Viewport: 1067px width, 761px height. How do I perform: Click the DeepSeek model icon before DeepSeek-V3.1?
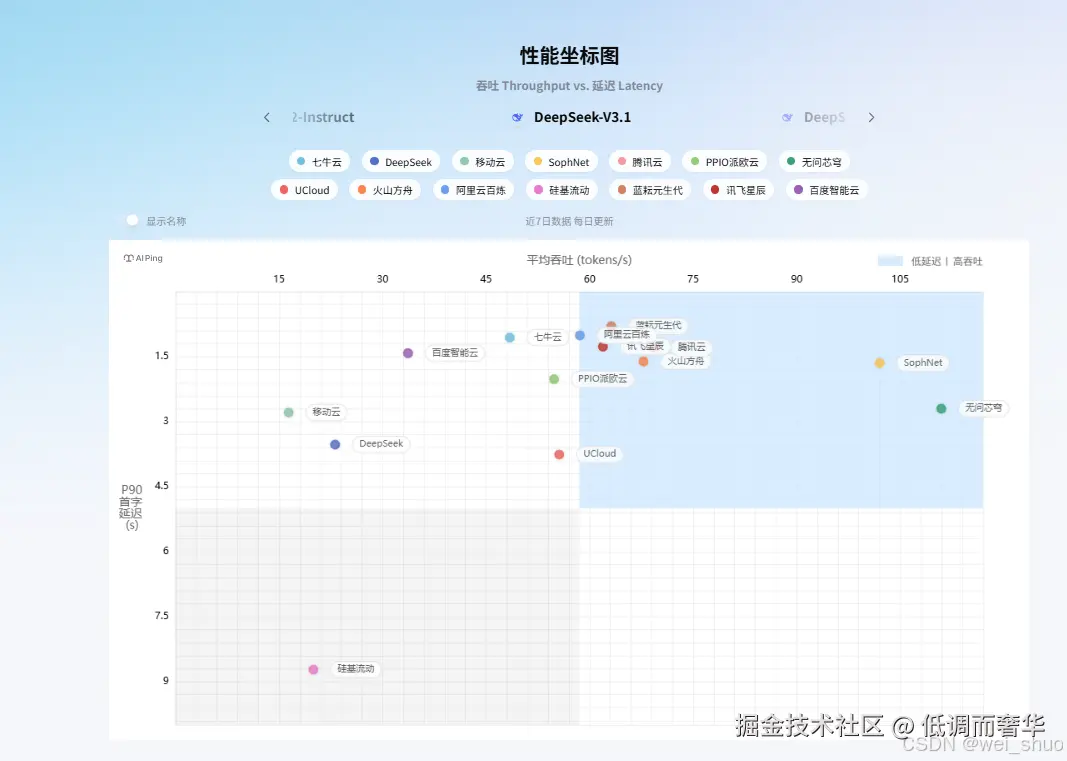518,117
